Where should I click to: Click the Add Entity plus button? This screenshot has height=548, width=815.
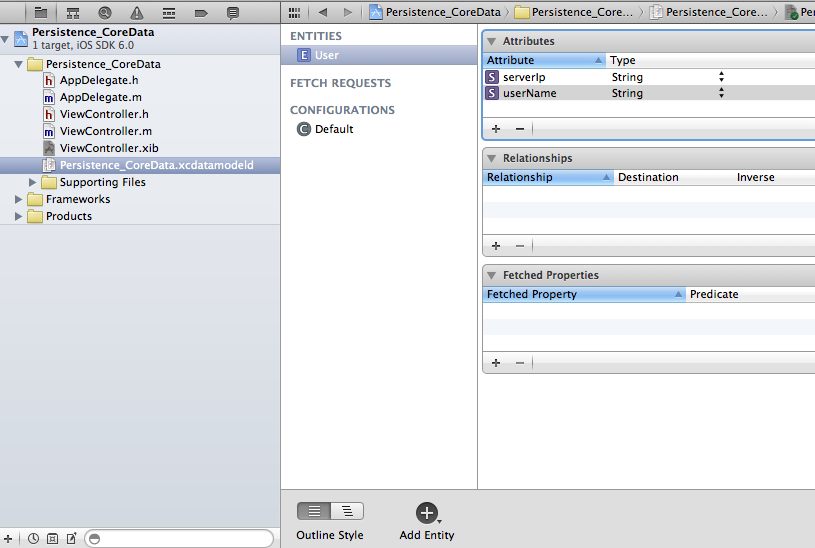tap(427, 513)
